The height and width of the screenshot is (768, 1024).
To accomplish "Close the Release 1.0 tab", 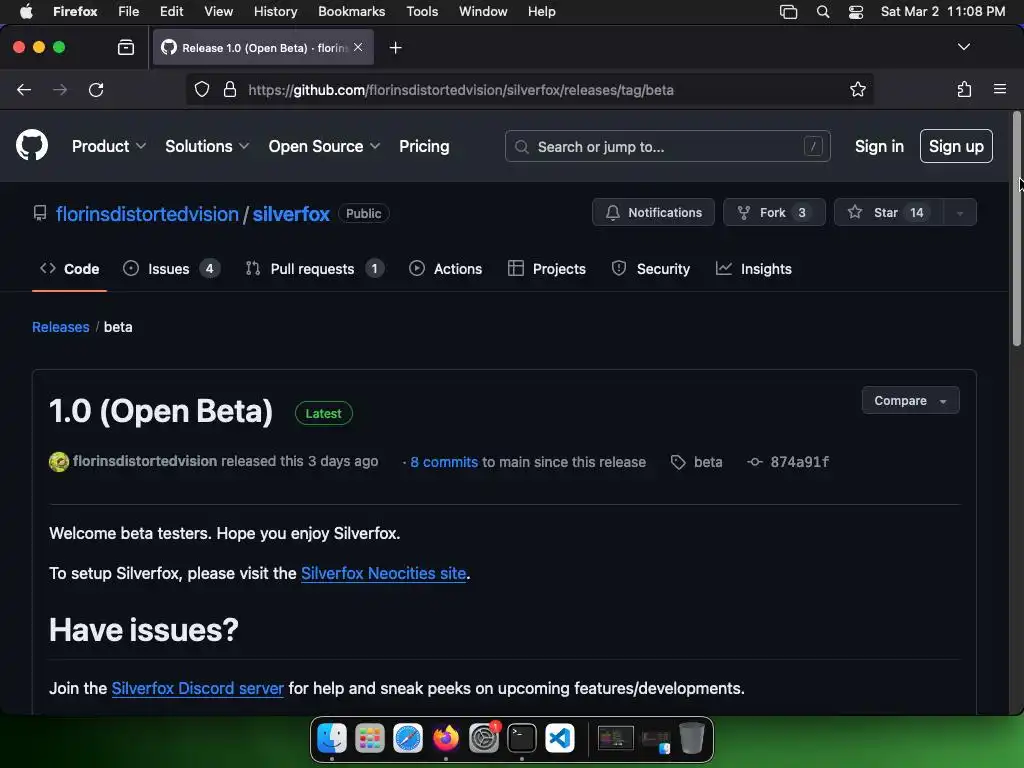I will (358, 47).
